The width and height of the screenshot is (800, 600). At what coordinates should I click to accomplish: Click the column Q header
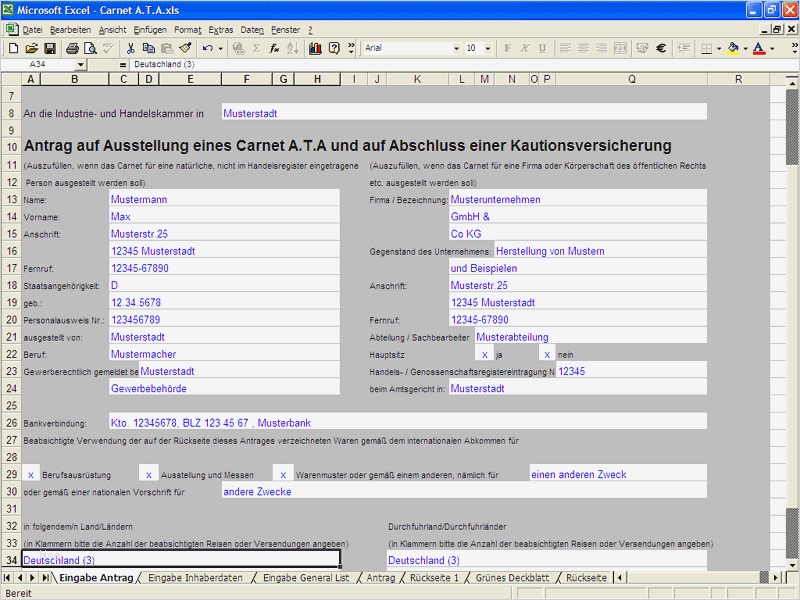(631, 79)
